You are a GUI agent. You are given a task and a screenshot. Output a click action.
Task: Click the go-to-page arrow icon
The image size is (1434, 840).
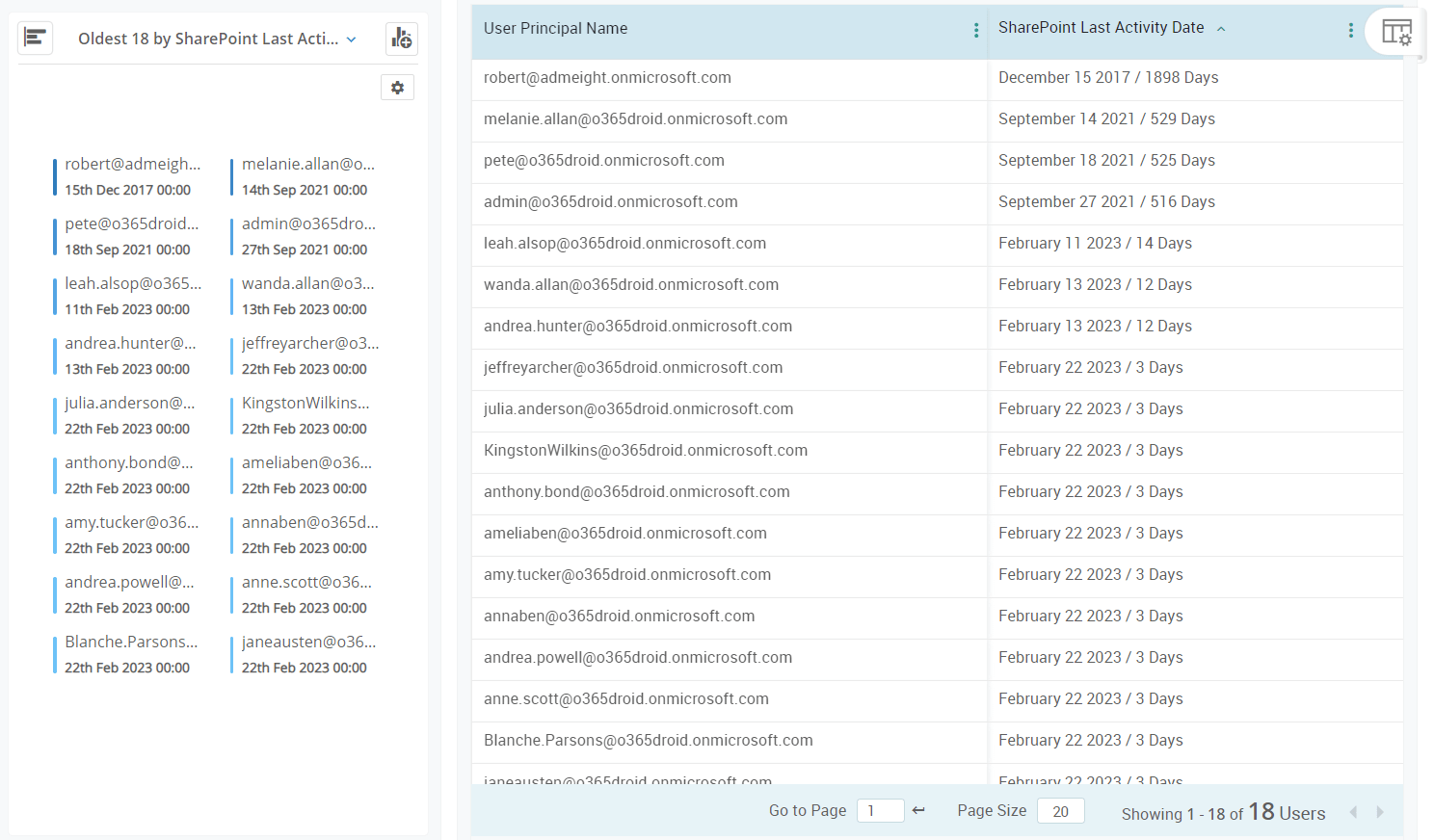tap(918, 810)
